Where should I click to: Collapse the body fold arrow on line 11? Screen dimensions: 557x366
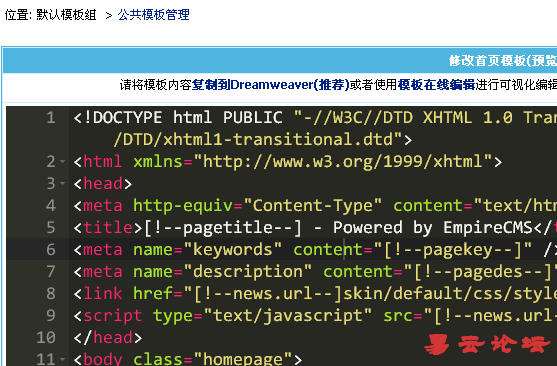63,359
